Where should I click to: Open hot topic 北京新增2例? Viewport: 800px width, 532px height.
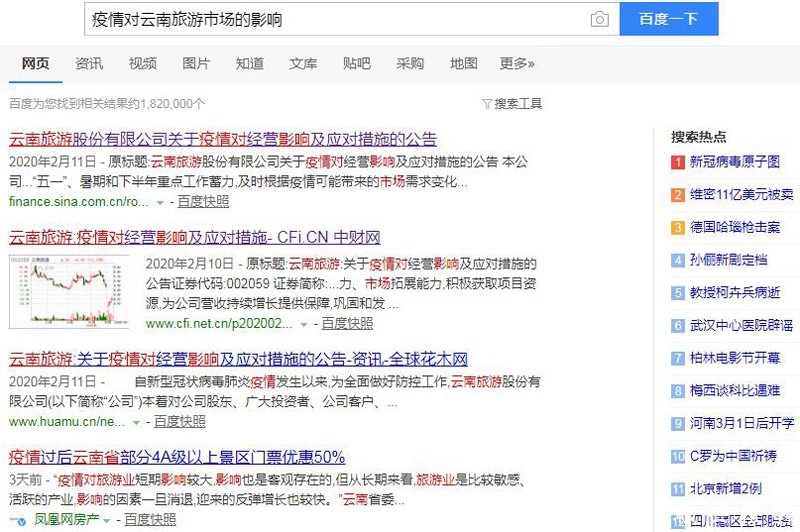726,489
